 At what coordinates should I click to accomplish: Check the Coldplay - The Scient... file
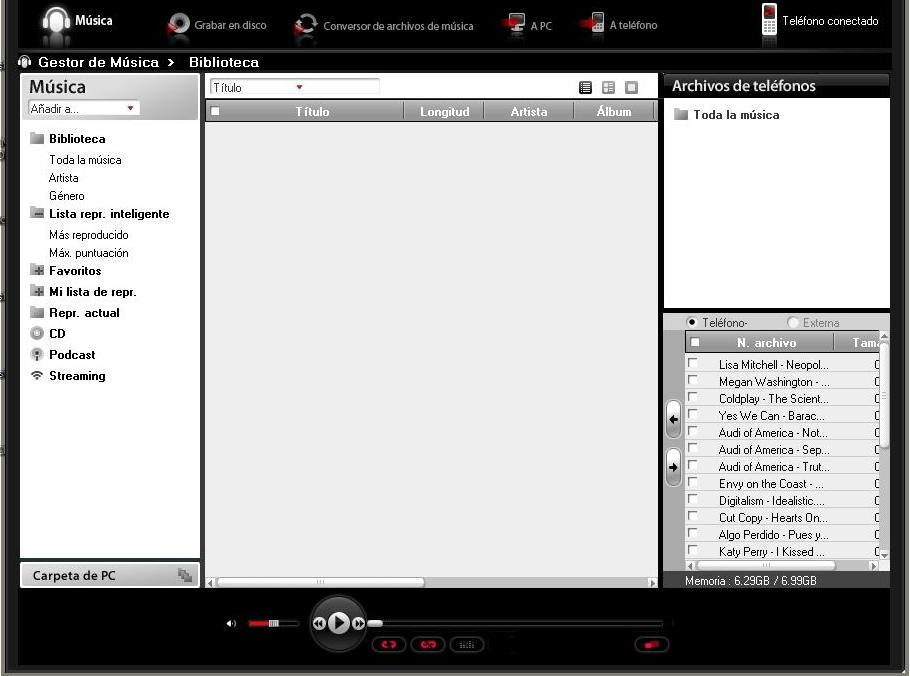click(692, 397)
